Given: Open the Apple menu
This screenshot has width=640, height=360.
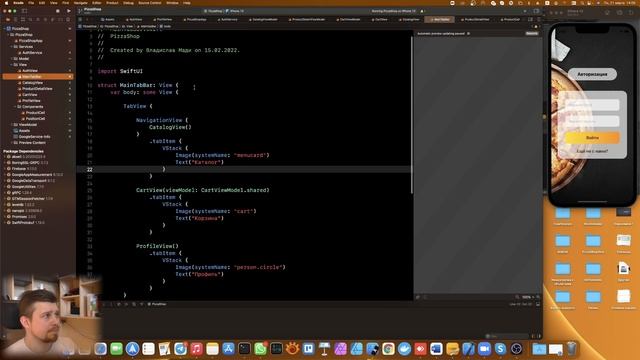Looking at the screenshot, I should [x=6, y=3].
